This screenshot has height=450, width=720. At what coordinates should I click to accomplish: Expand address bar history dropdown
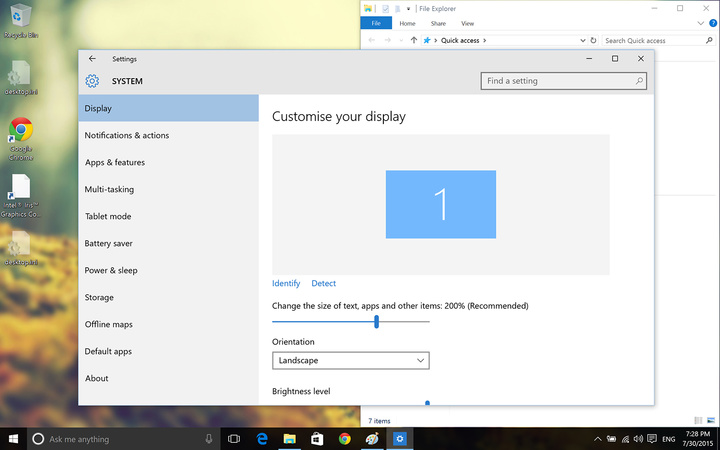583,41
